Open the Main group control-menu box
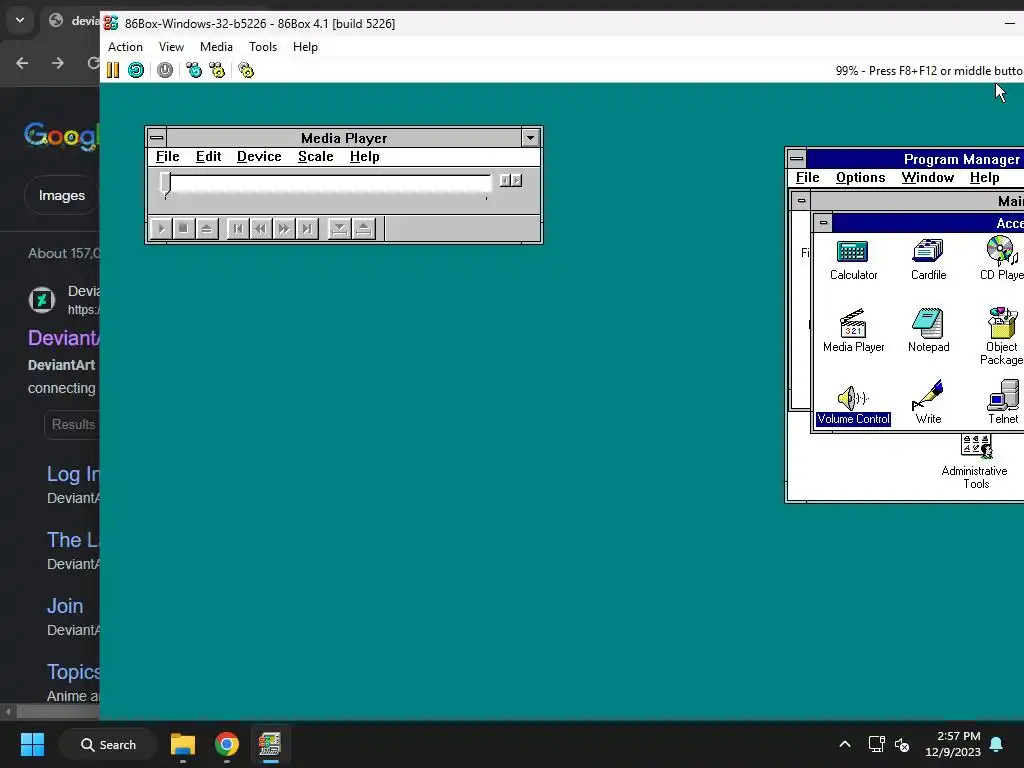The height and width of the screenshot is (768, 1024). pyautogui.click(x=801, y=201)
